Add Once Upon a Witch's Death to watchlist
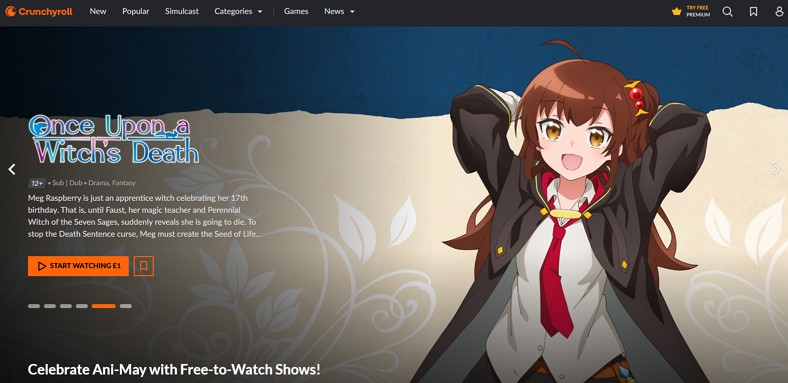 tap(144, 266)
